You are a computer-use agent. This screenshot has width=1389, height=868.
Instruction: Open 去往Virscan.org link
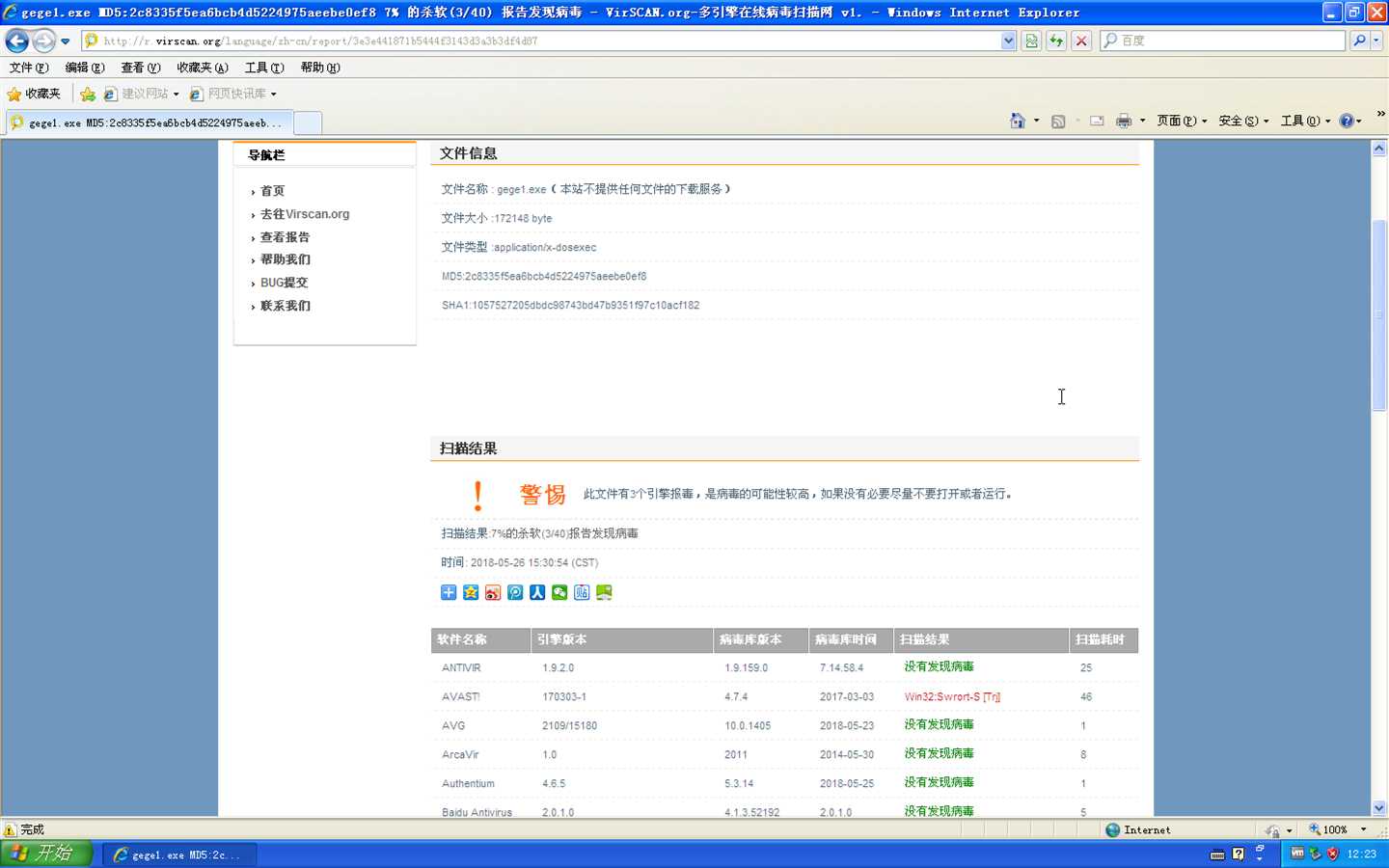[x=305, y=214]
